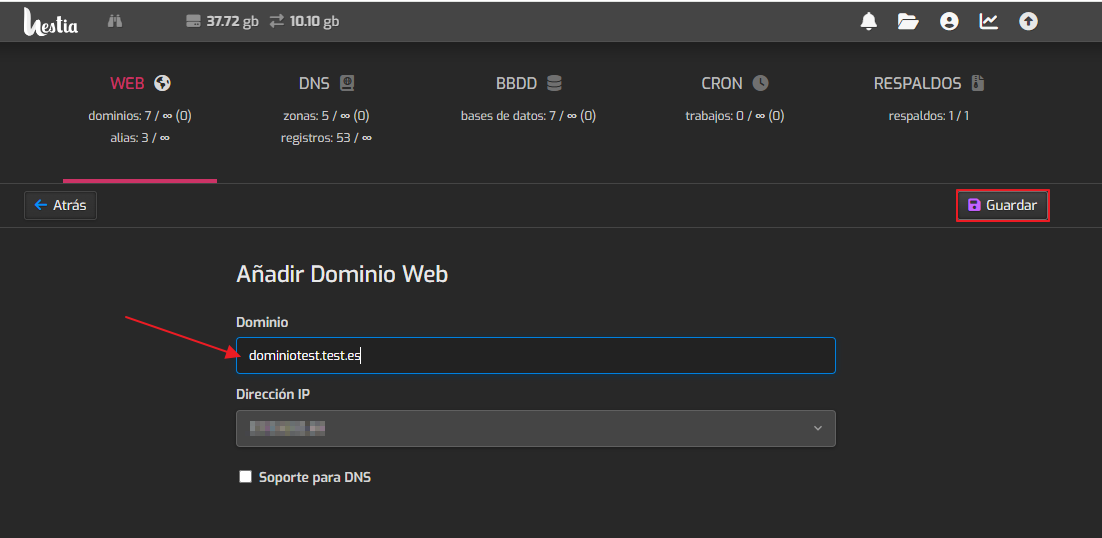Click the book icon next to DNS
Image resolution: width=1102 pixels, height=538 pixels.
(x=347, y=83)
